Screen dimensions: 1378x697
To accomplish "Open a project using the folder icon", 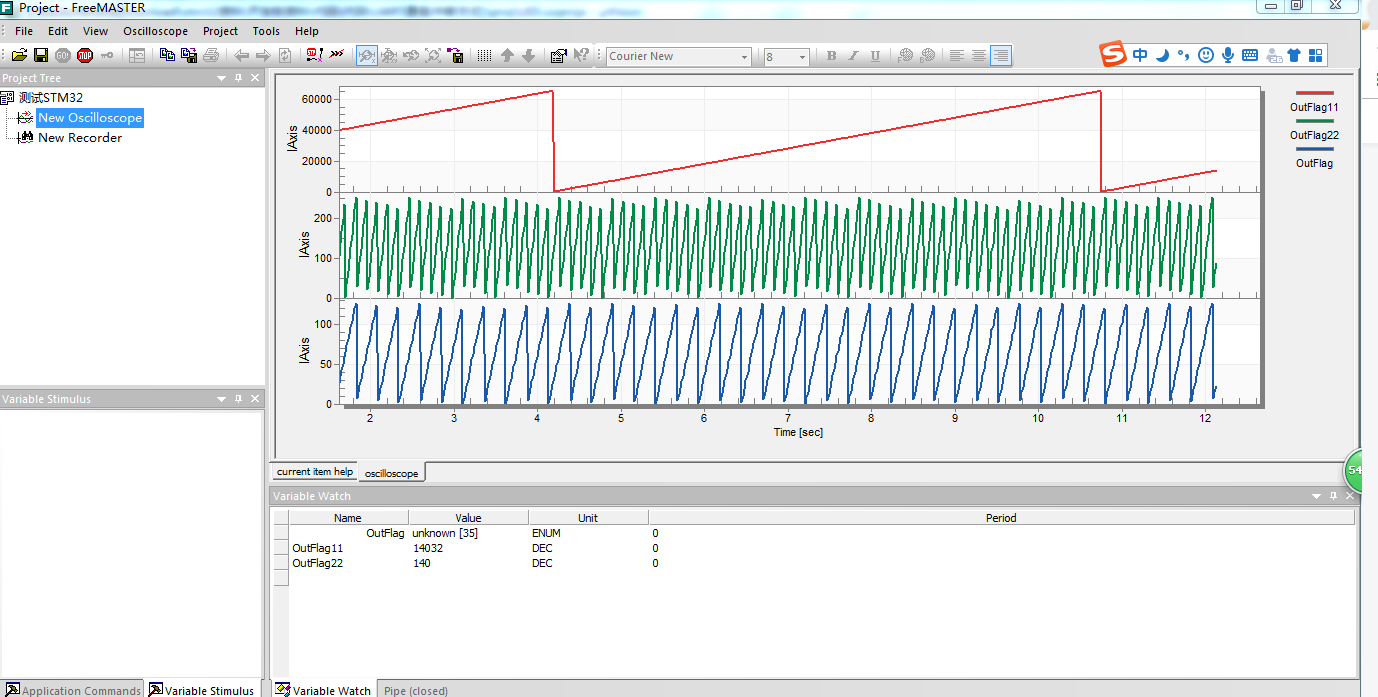I will 19,55.
